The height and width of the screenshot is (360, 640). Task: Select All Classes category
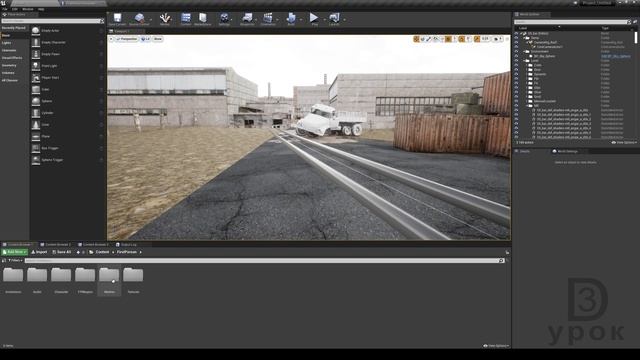pyautogui.click(x=15, y=80)
